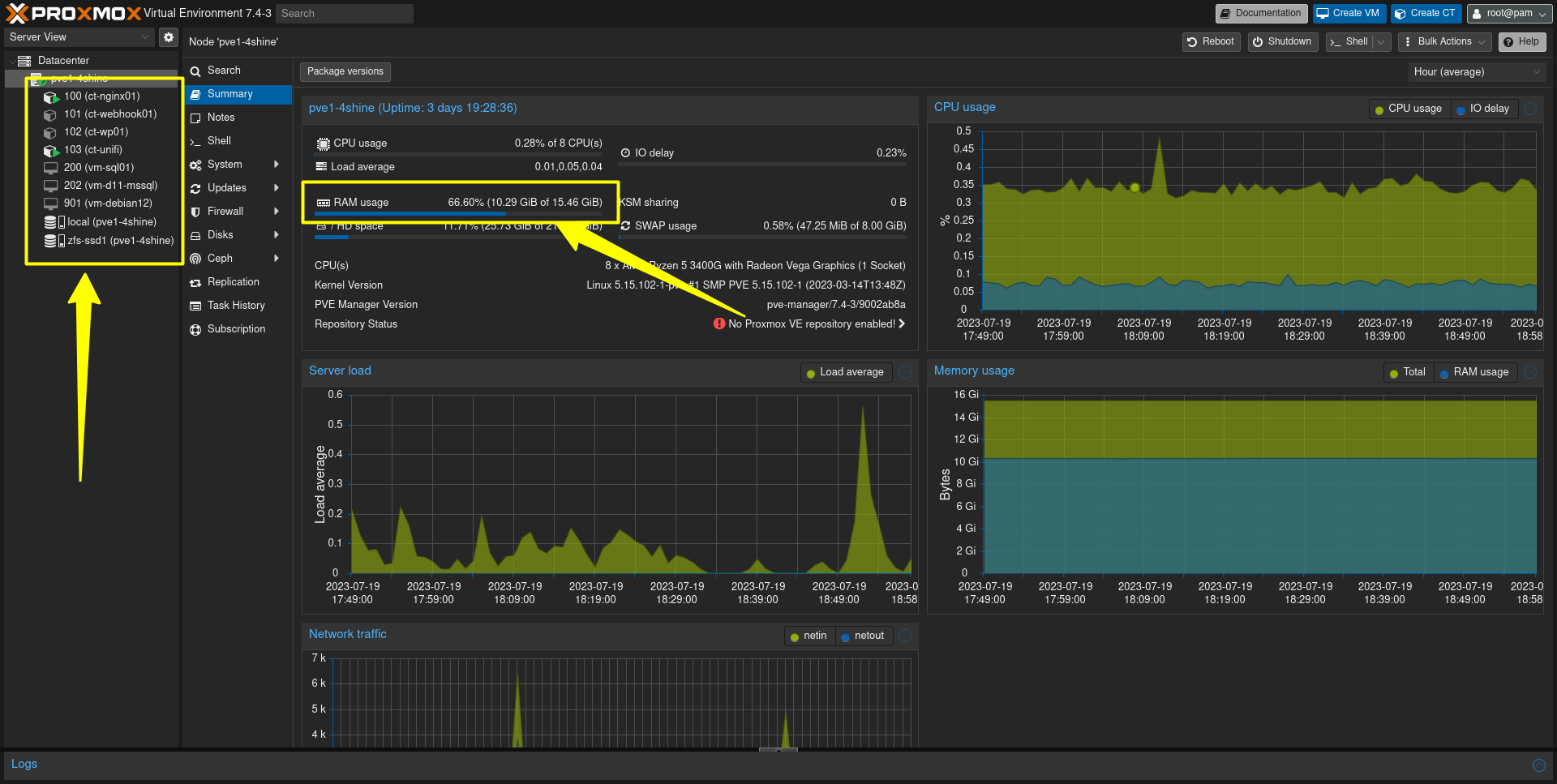Collapse Memory usage panel round icon
The height and width of the screenshot is (784, 1557).
click(x=1530, y=372)
